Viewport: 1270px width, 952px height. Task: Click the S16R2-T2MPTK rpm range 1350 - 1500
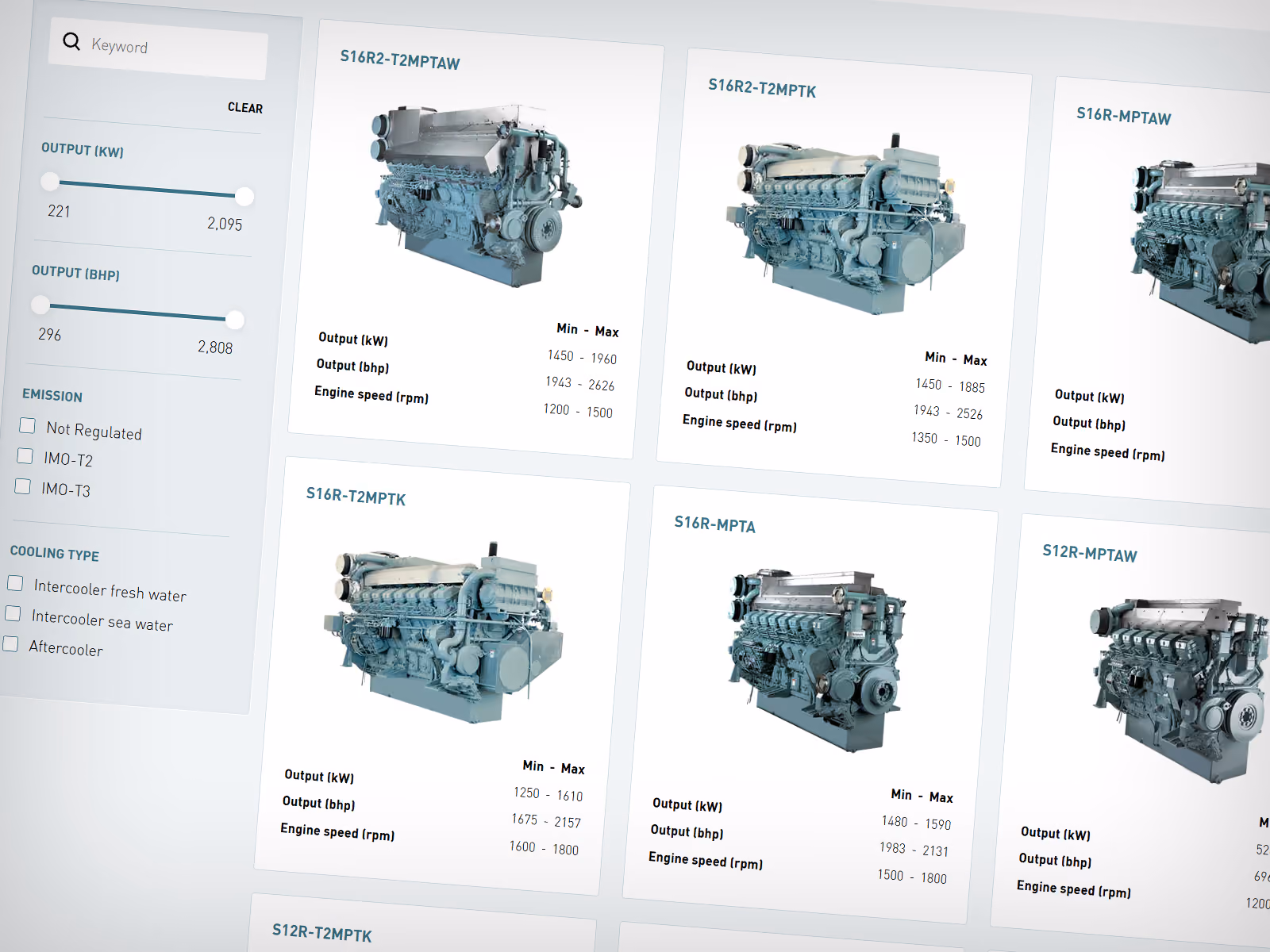946,440
